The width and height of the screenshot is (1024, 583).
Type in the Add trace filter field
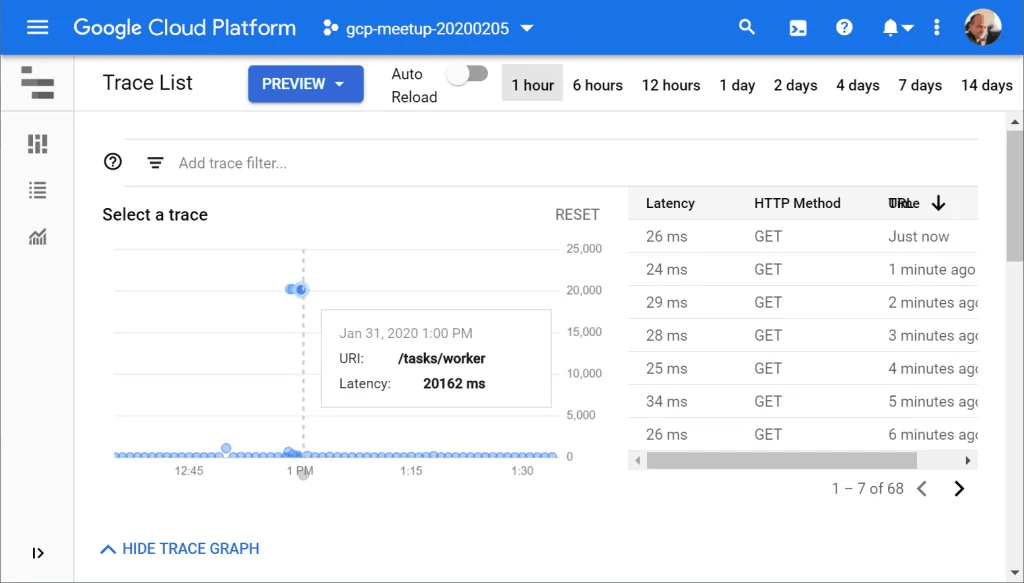[x=400, y=163]
